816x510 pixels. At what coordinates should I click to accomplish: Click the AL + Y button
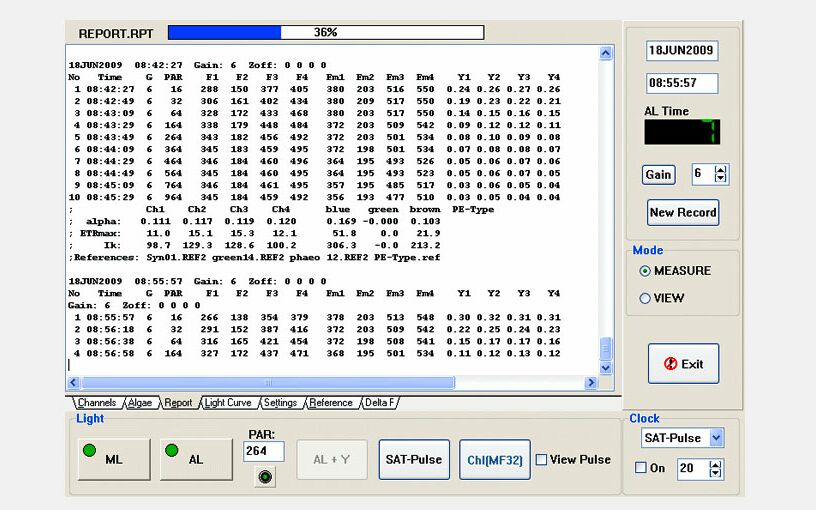(x=332, y=460)
